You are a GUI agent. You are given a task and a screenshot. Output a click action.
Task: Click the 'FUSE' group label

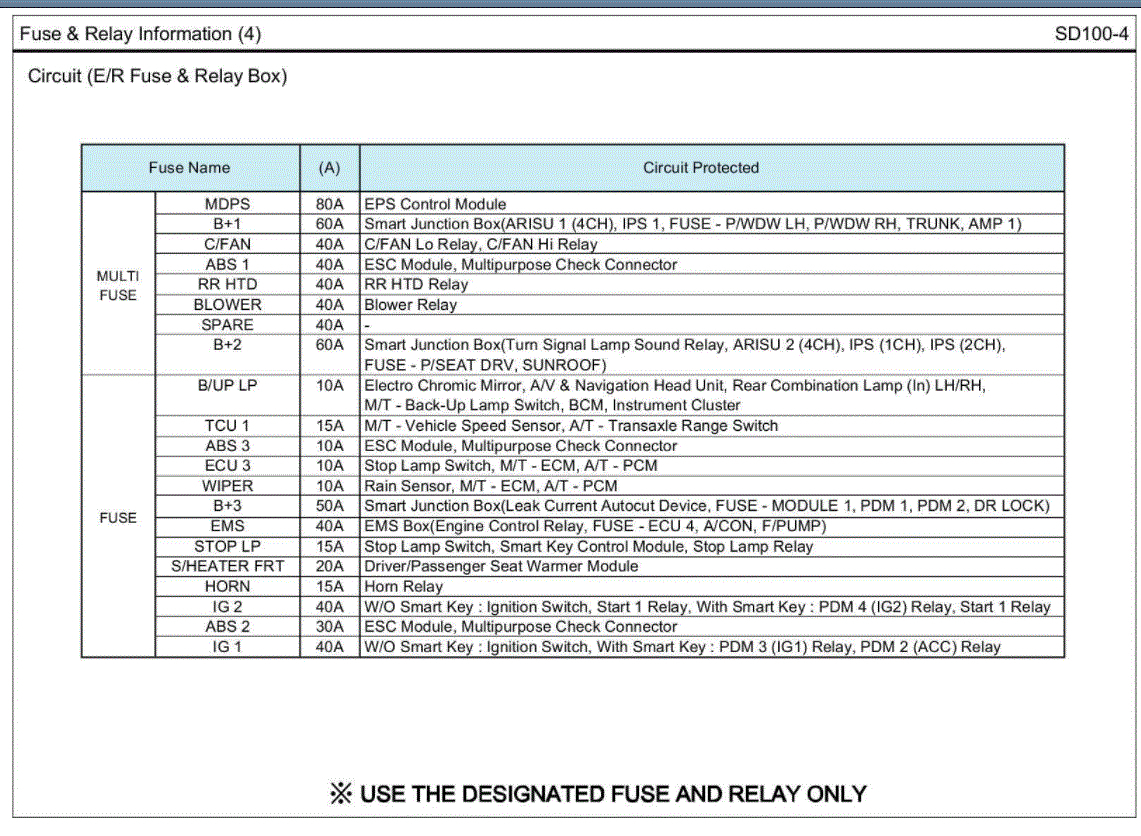point(118,518)
